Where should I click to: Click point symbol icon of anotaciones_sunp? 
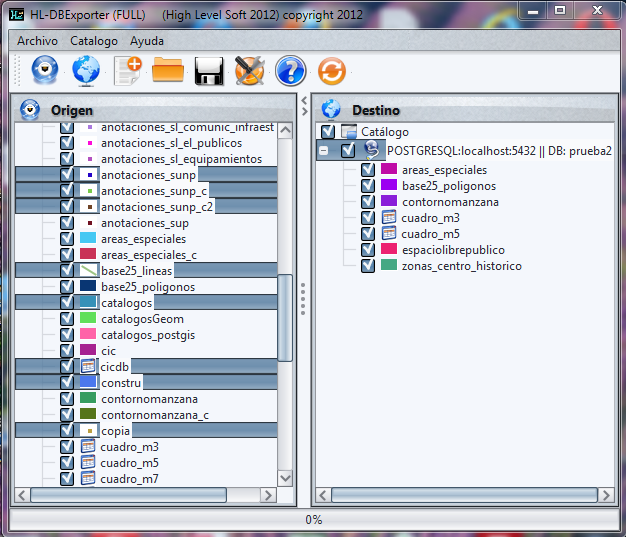[89, 174]
